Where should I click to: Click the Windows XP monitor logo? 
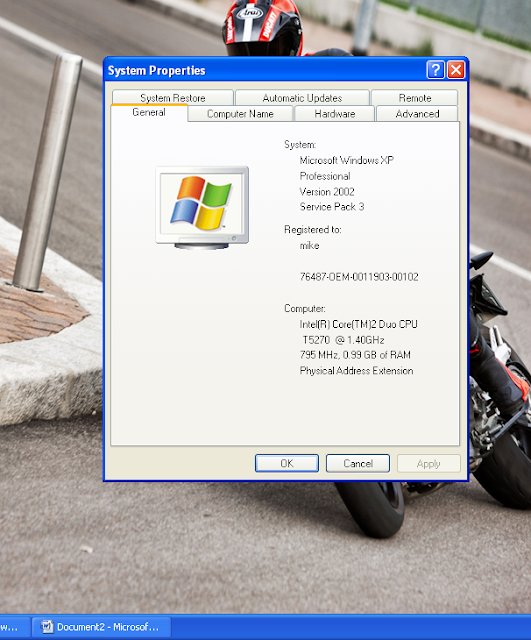[202, 207]
